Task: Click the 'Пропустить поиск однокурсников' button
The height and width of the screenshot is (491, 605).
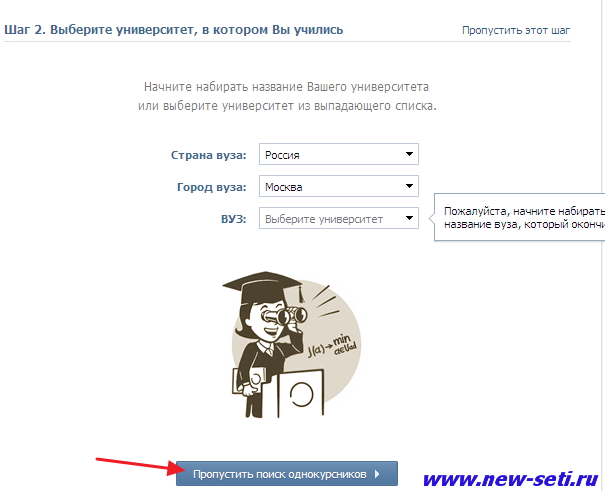Action: (287, 474)
